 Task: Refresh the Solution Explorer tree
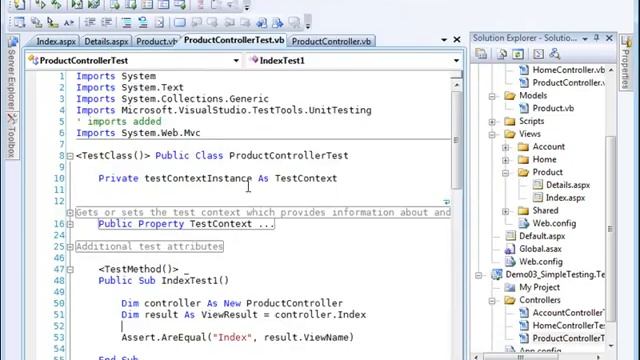point(518,53)
